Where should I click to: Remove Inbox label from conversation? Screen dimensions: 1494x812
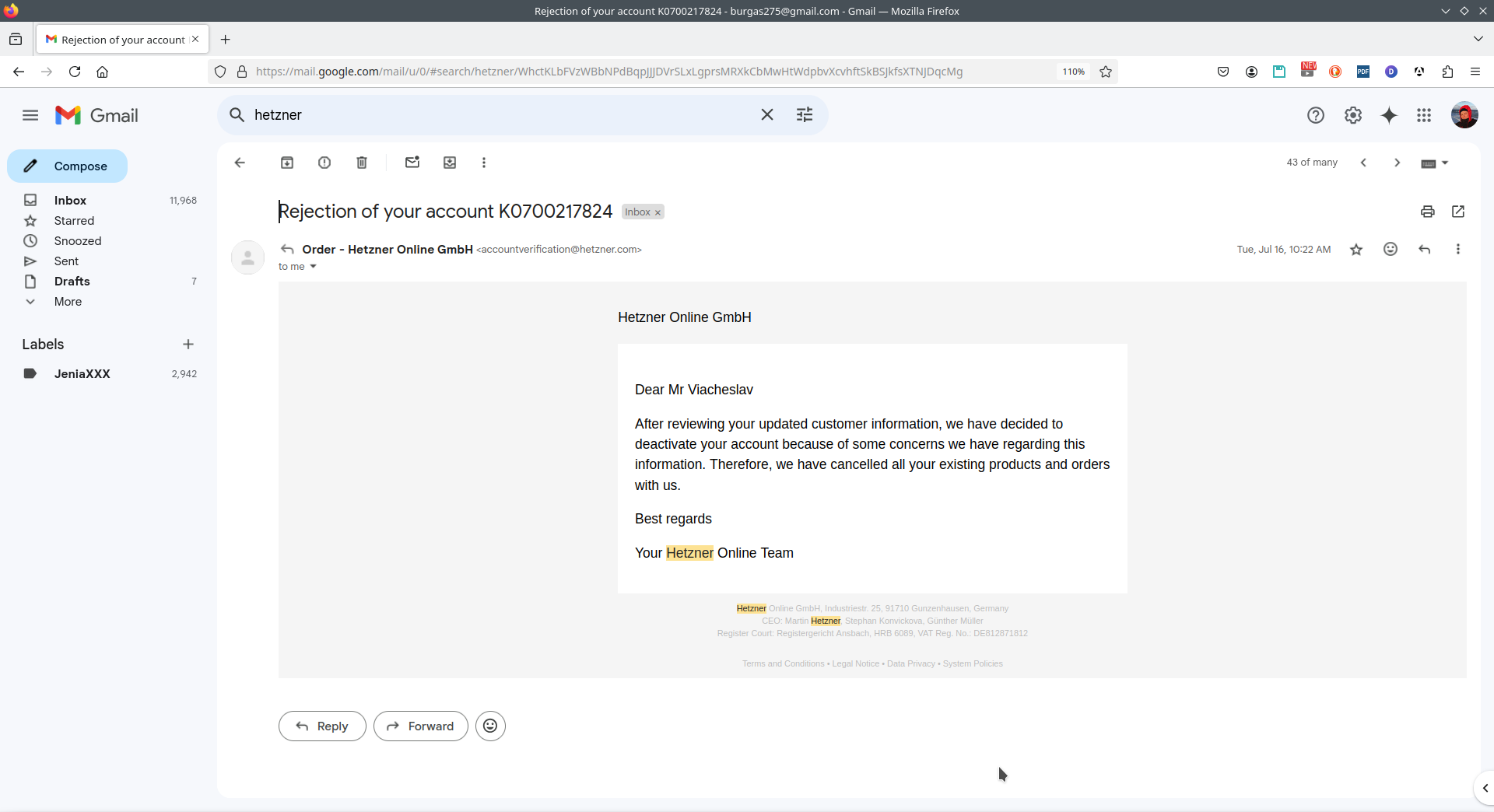pyautogui.click(x=658, y=212)
